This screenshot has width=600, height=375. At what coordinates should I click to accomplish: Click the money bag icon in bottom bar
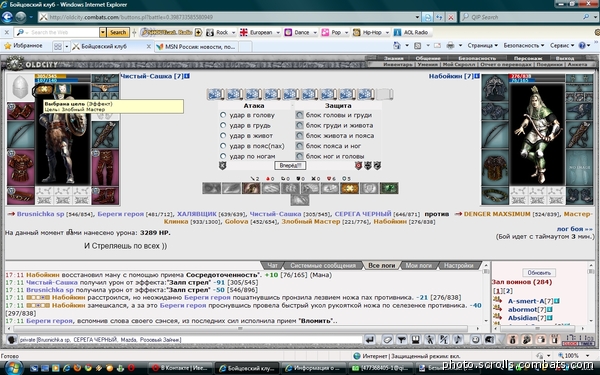point(513,340)
